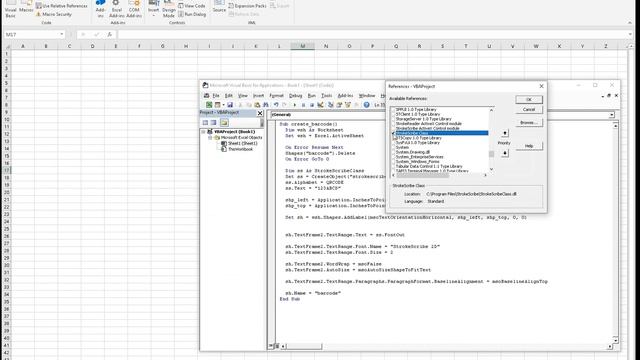
Task: Toggle the Design Mode icon in VBA toolbar
Action: pos(320,105)
